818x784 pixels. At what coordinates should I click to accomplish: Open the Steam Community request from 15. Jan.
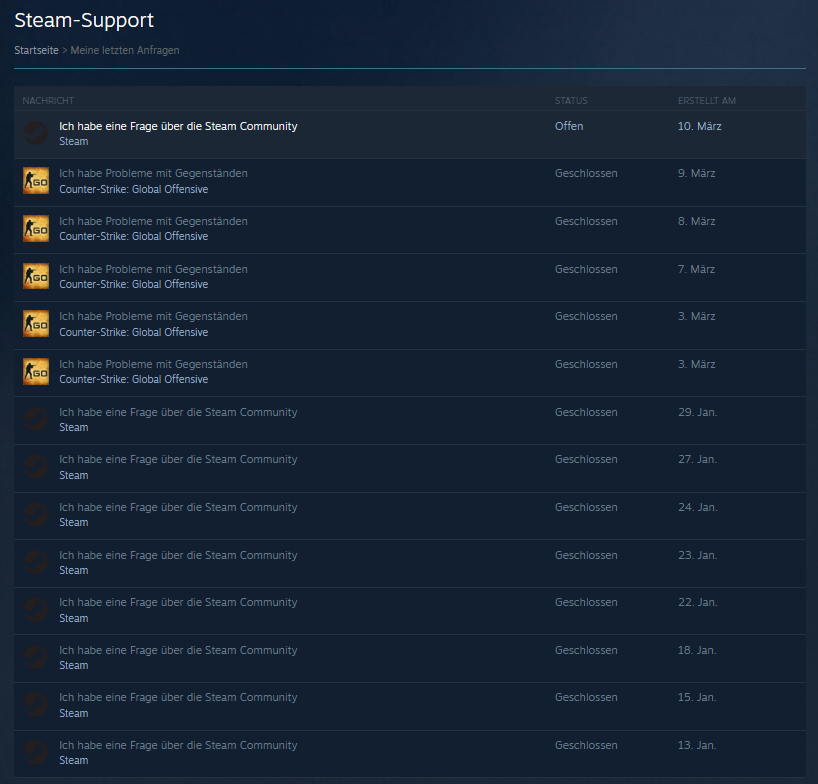(178, 697)
